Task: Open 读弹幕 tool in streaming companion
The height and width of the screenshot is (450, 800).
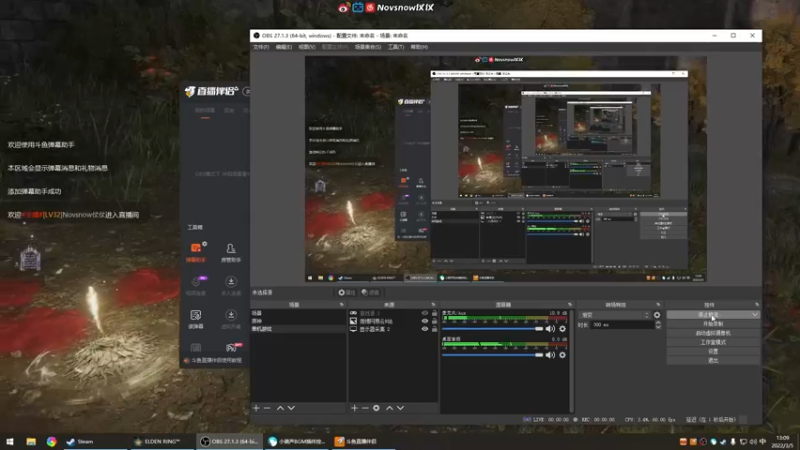Action: coord(196,319)
